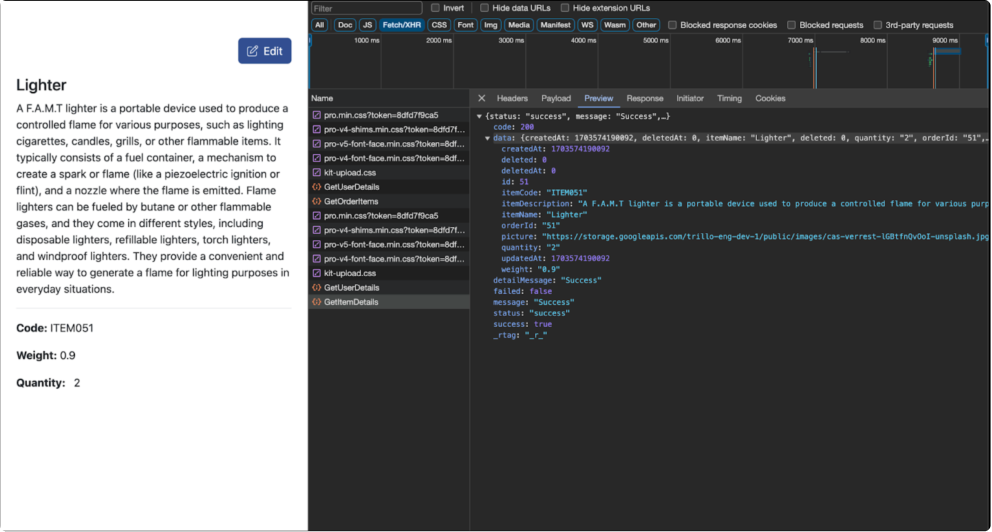Click the 9000 ms timeline marker
Screen dimensions: 992x532
pos(944,40)
